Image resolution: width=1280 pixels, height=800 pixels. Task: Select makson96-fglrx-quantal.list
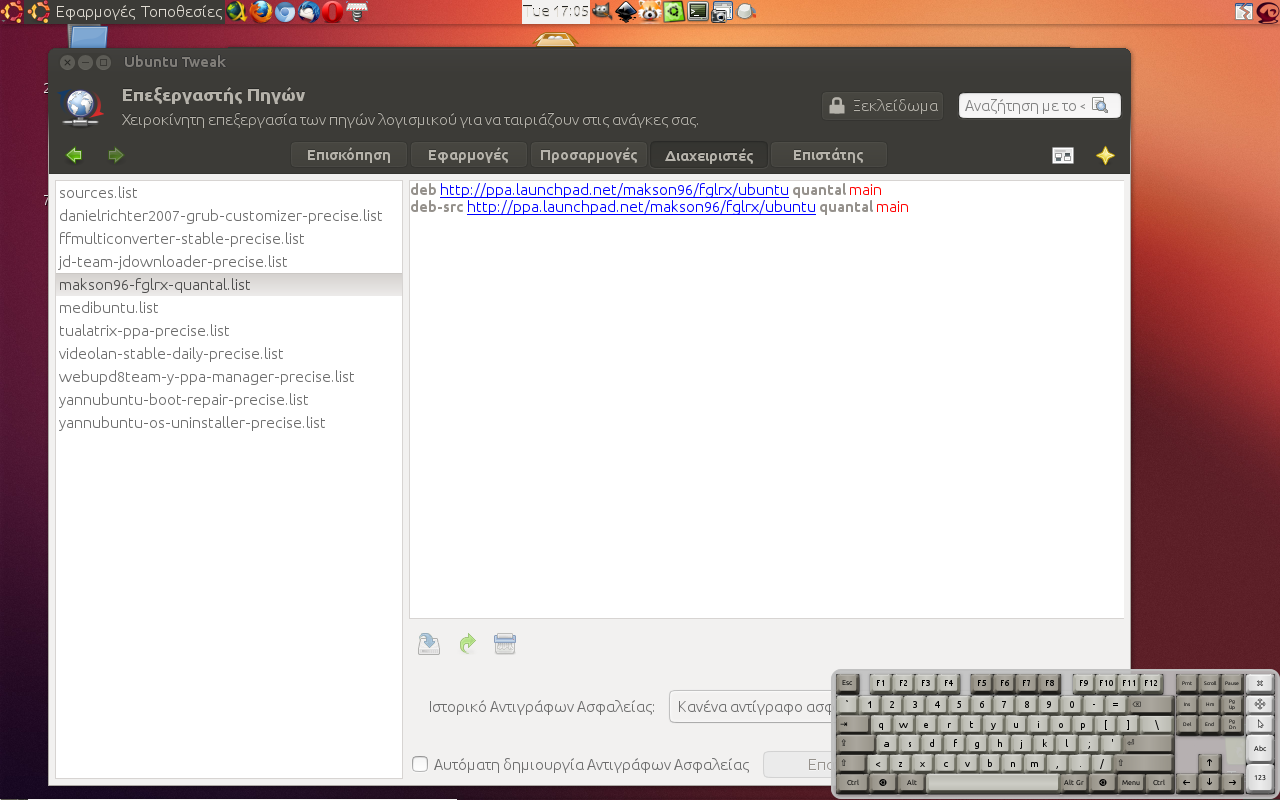[x=229, y=285]
